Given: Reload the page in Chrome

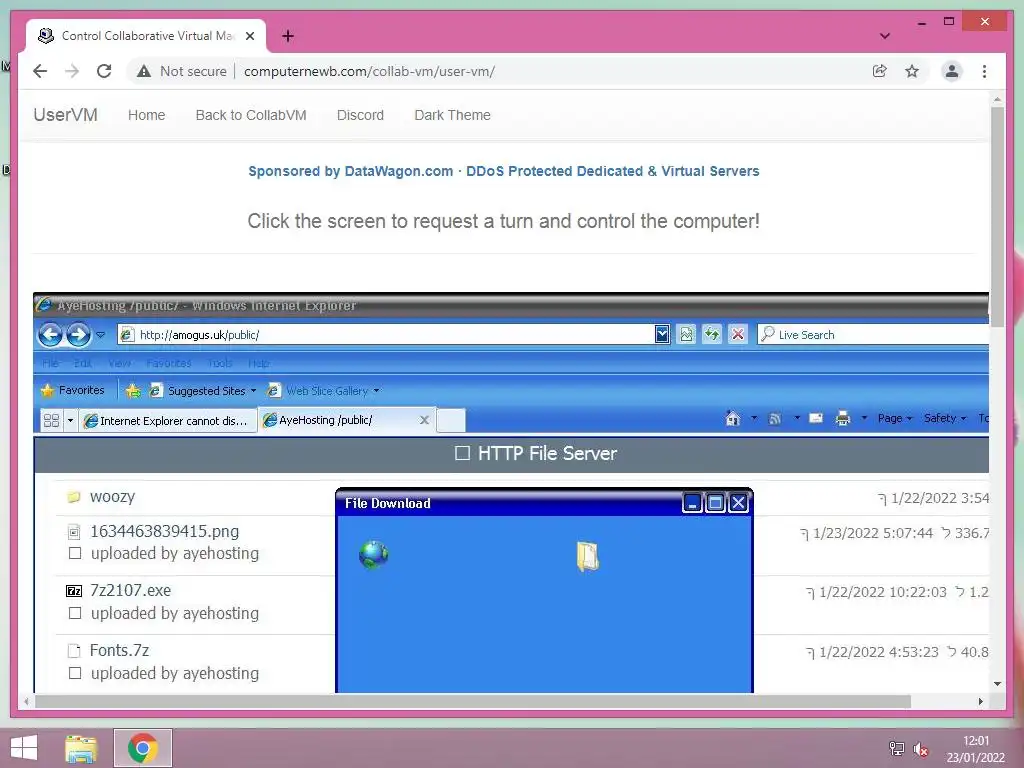Looking at the screenshot, I should pos(104,71).
